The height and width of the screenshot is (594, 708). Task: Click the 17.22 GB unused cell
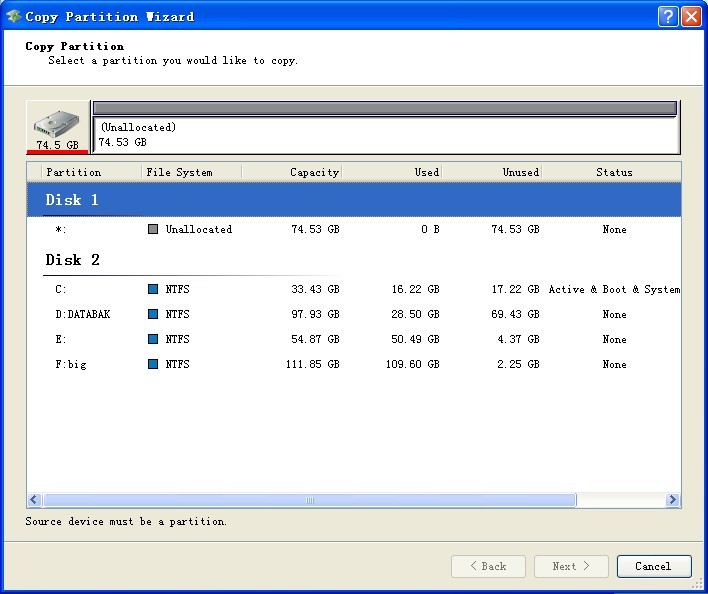pyautogui.click(x=516, y=289)
